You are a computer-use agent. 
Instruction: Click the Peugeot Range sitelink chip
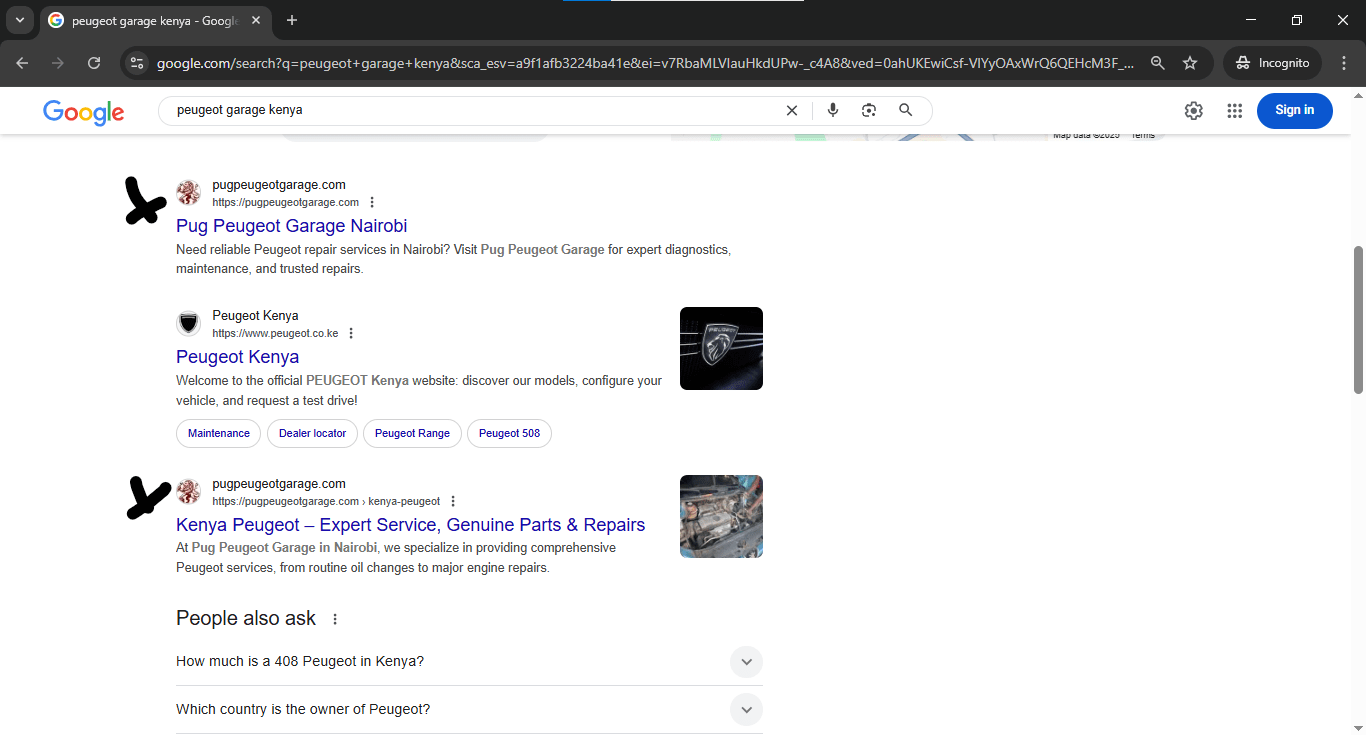[x=412, y=433]
